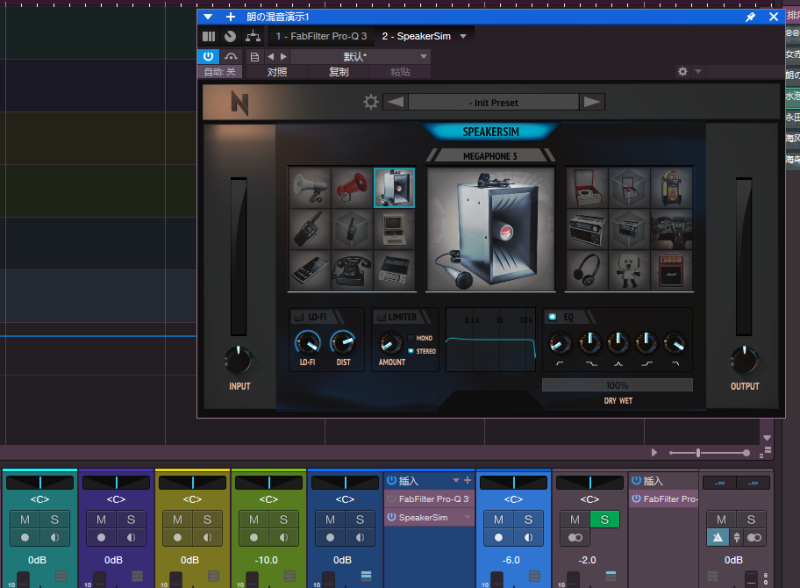
Task: Switch limiter to MONO mode
Action: (411, 338)
